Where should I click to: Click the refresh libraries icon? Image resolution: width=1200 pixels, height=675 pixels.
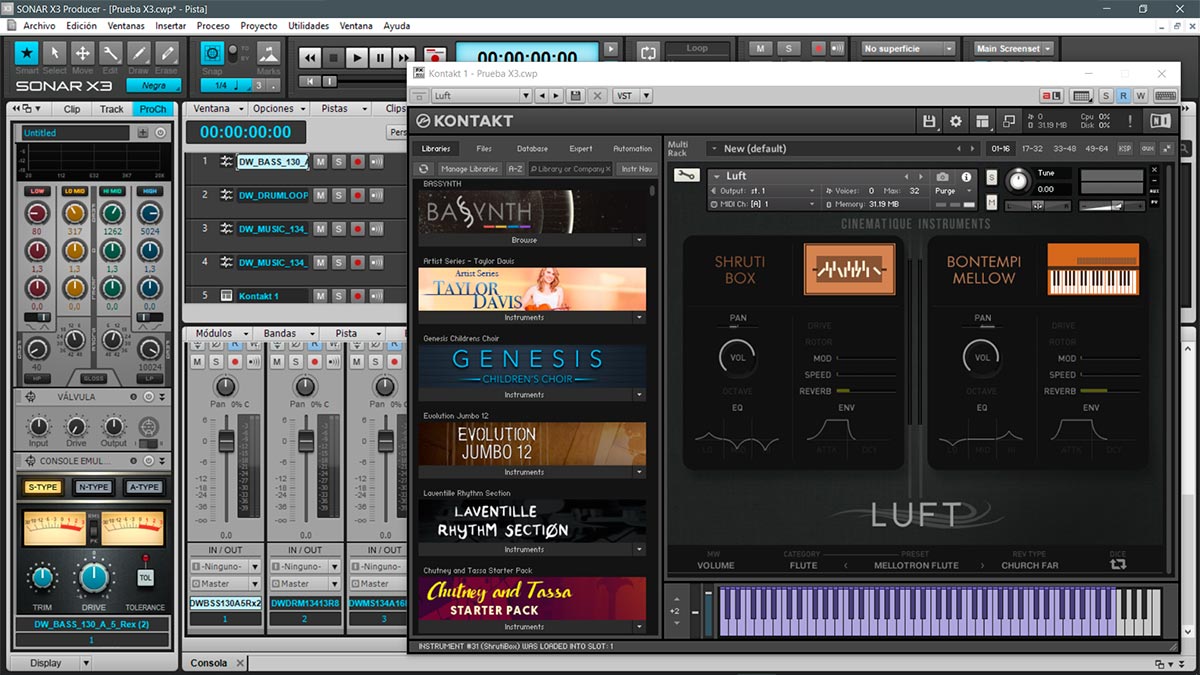[424, 169]
